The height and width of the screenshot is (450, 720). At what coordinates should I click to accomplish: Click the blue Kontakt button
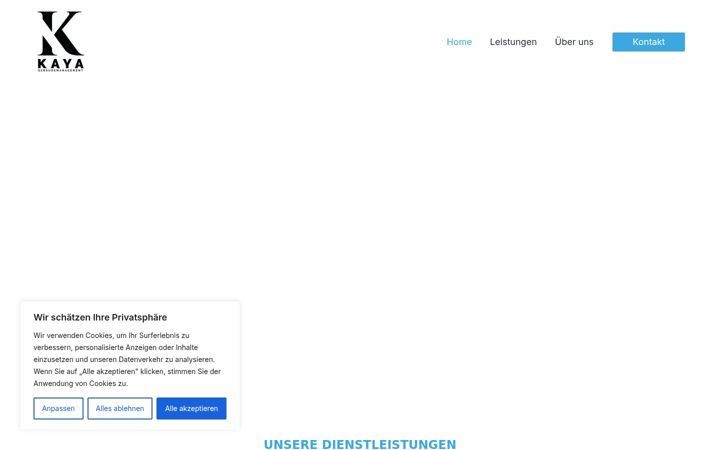pos(648,42)
